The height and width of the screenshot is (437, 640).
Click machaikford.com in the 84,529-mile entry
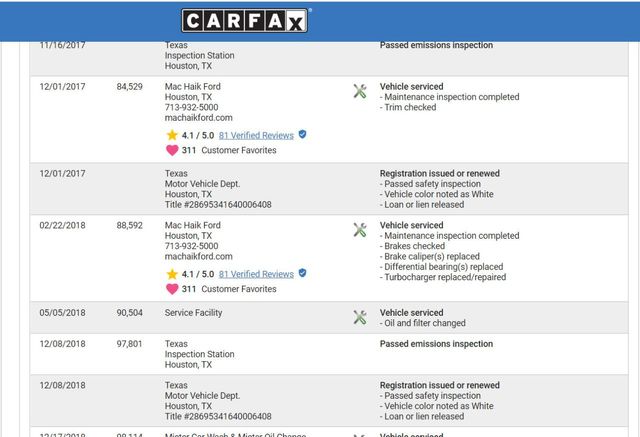[x=198, y=118]
